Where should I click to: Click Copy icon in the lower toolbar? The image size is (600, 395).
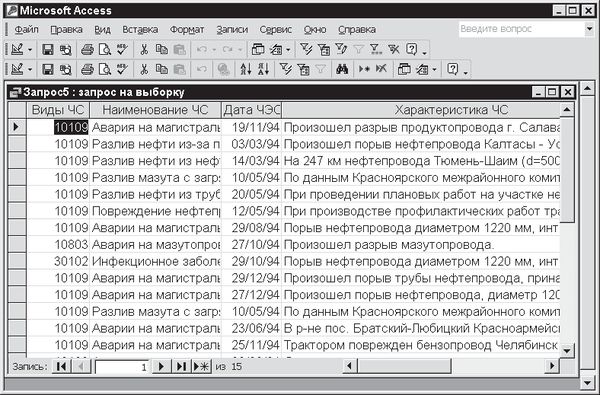pos(161,69)
